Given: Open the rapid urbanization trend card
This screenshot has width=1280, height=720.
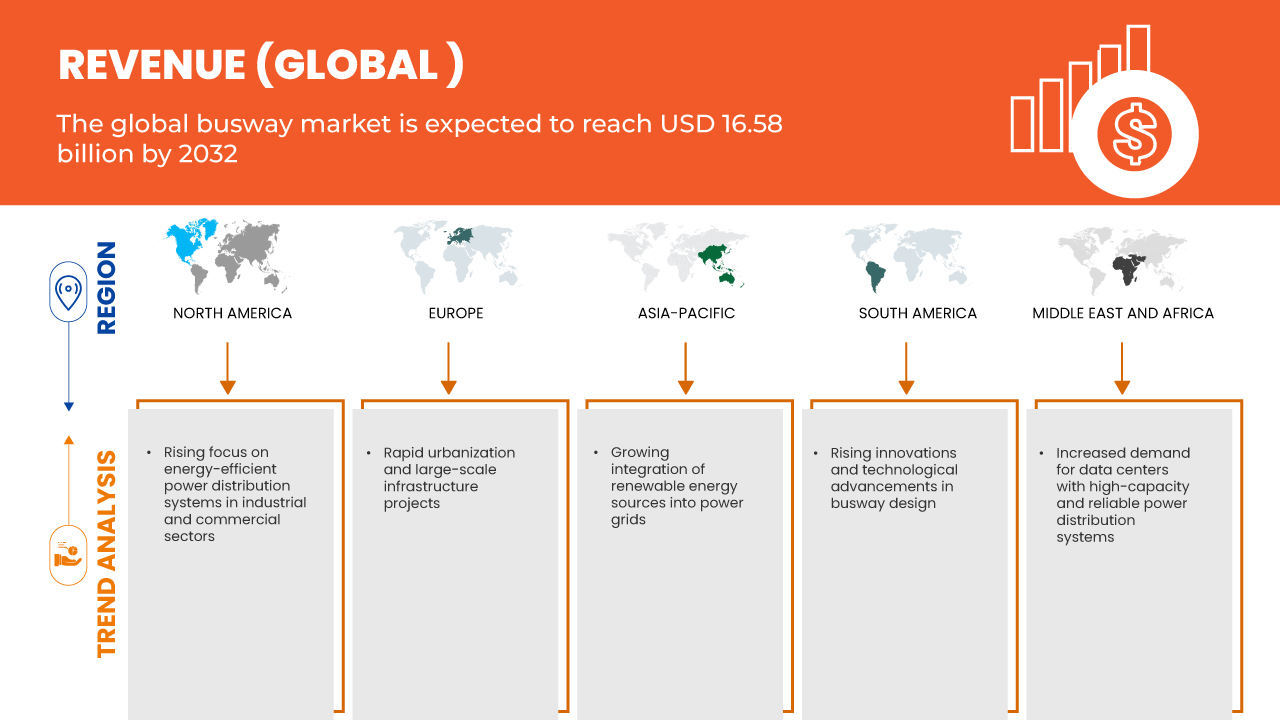Looking at the screenshot, I should coord(455,560).
